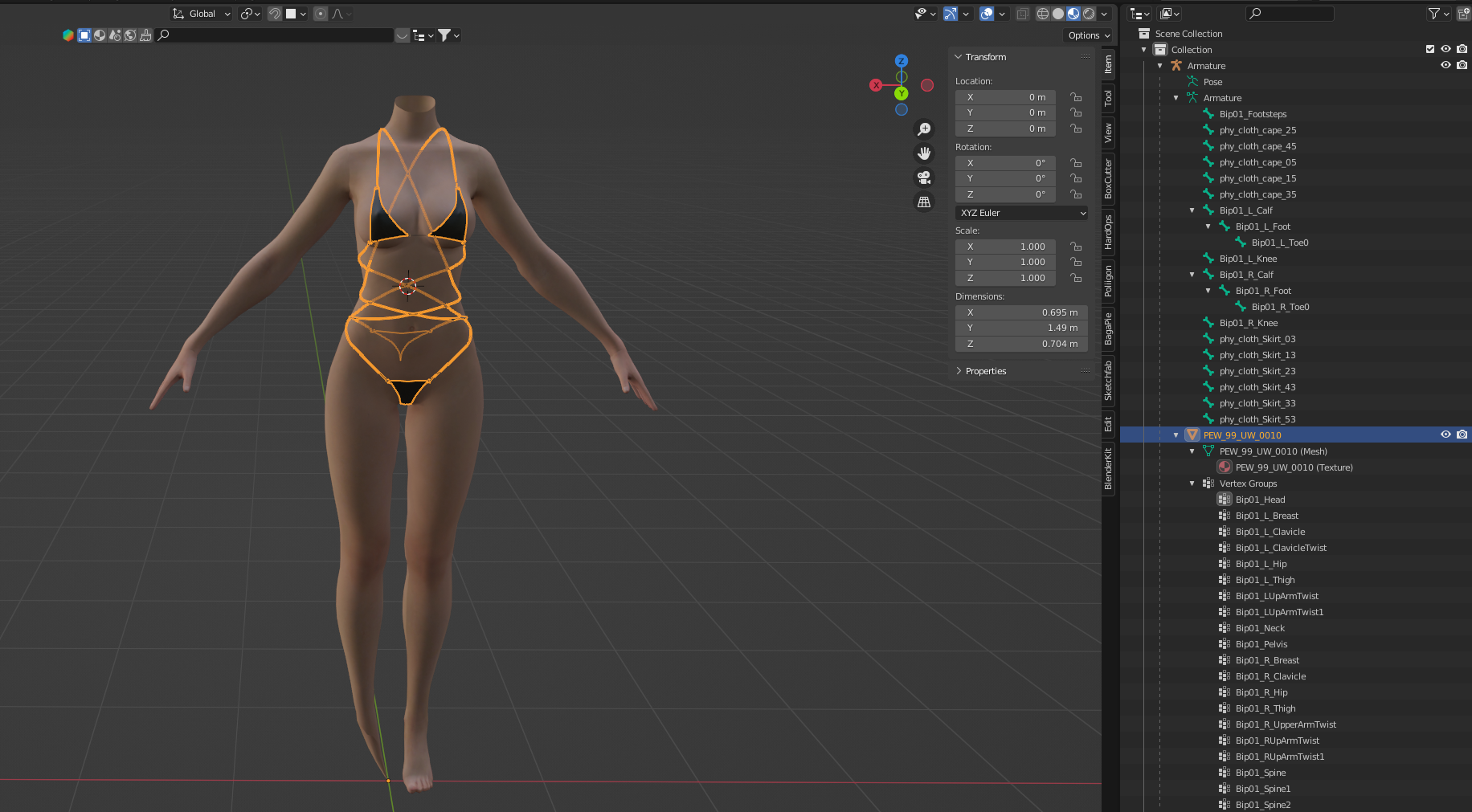Click the hand pan view gizmo
This screenshot has height=812, width=1472.
coord(924,153)
